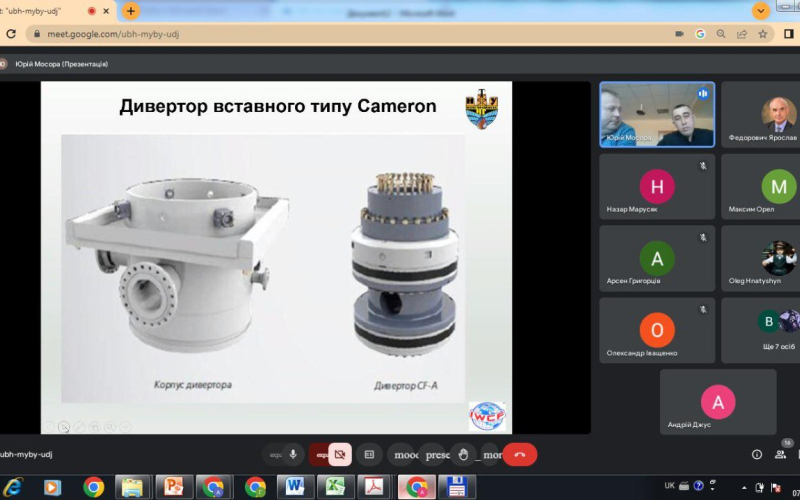Share this page using share icon
This screenshot has width=800, height=500.
[x=742, y=34]
